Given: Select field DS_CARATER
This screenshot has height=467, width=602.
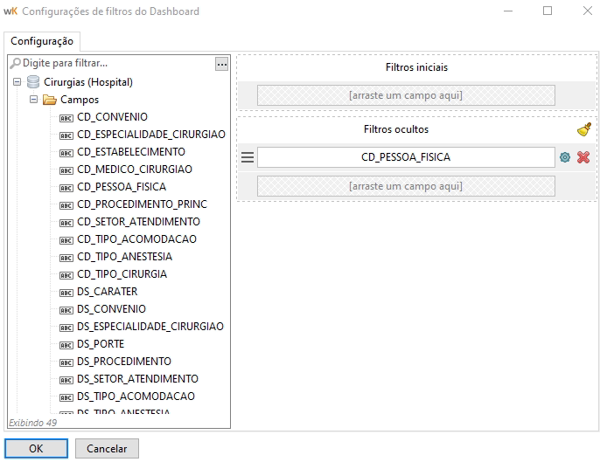Looking at the screenshot, I should (107, 291).
